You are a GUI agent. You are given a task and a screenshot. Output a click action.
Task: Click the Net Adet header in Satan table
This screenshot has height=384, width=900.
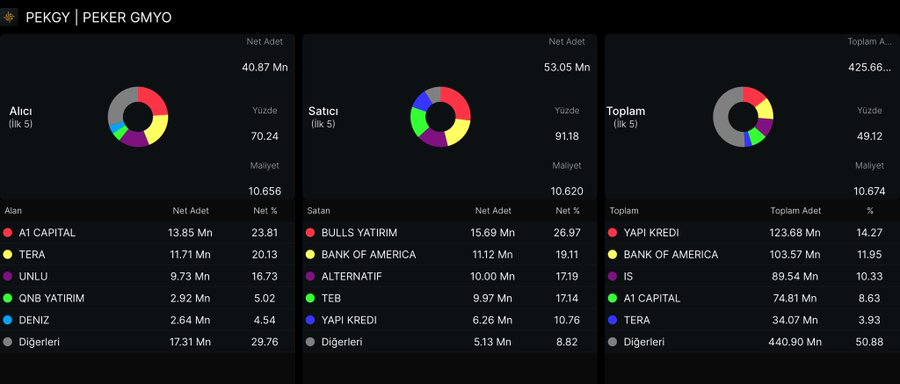click(493, 211)
